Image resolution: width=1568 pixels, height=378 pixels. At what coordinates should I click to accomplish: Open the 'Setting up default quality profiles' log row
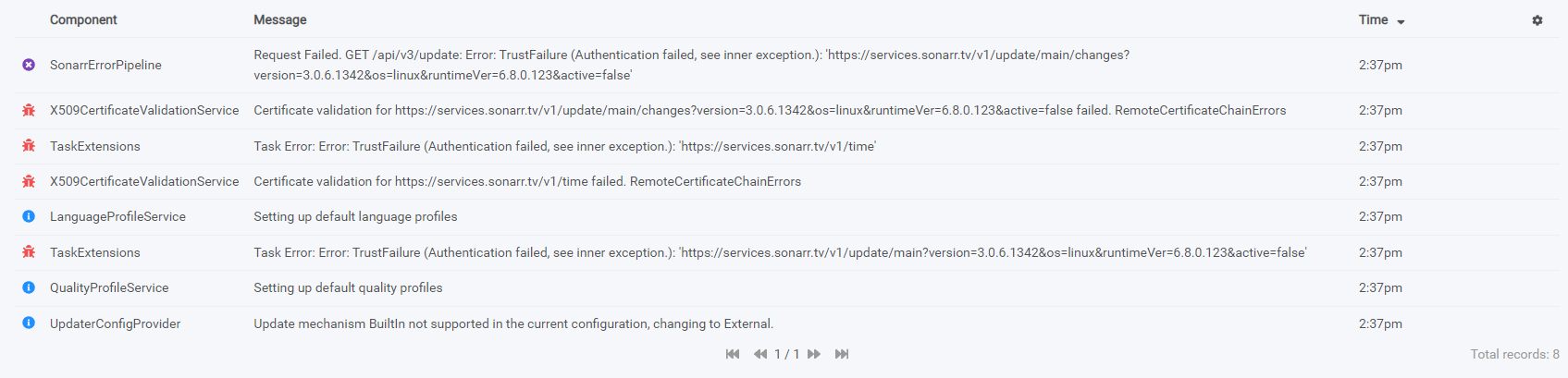(x=784, y=287)
